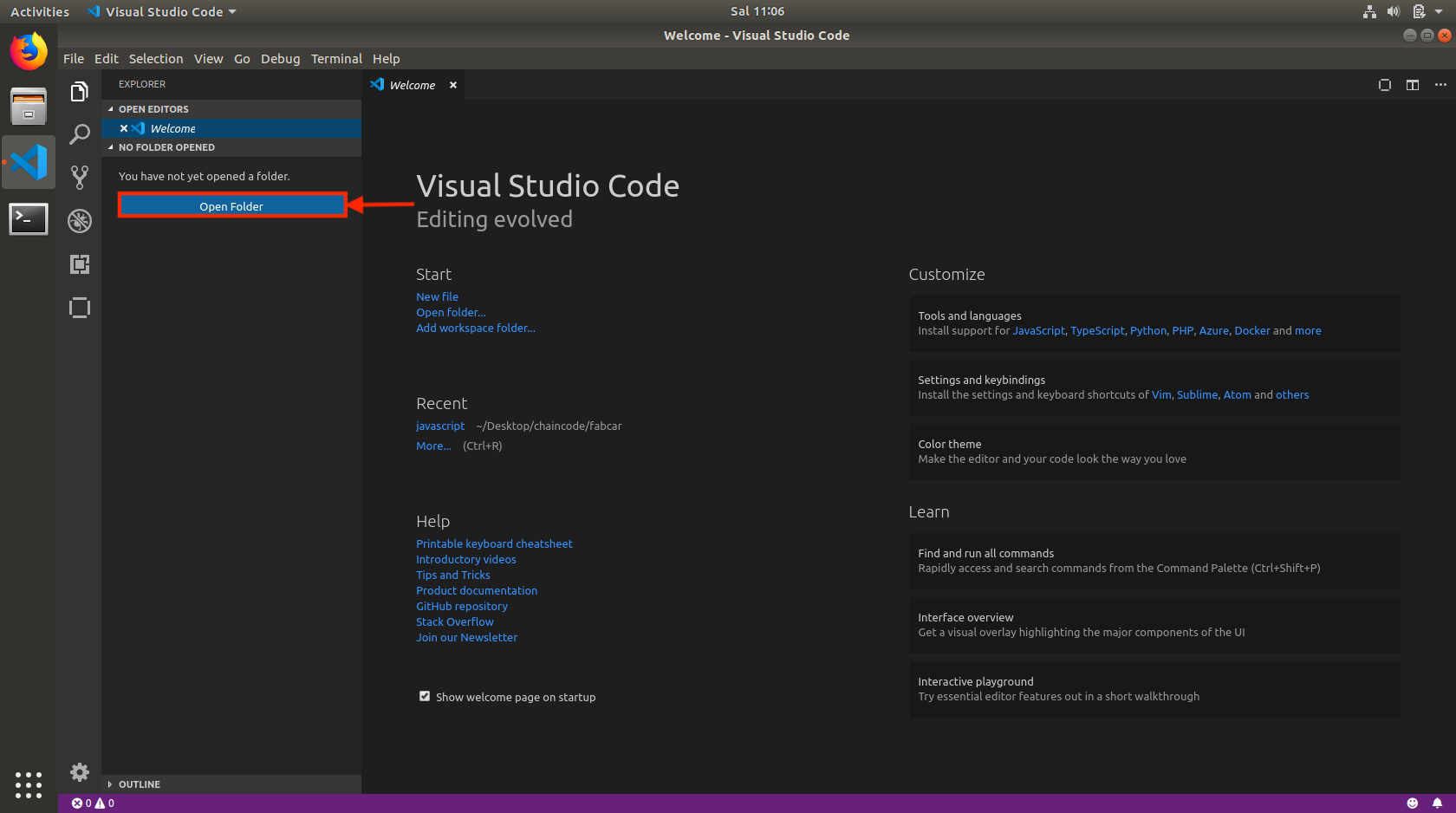Open the Terminal menu

click(336, 59)
